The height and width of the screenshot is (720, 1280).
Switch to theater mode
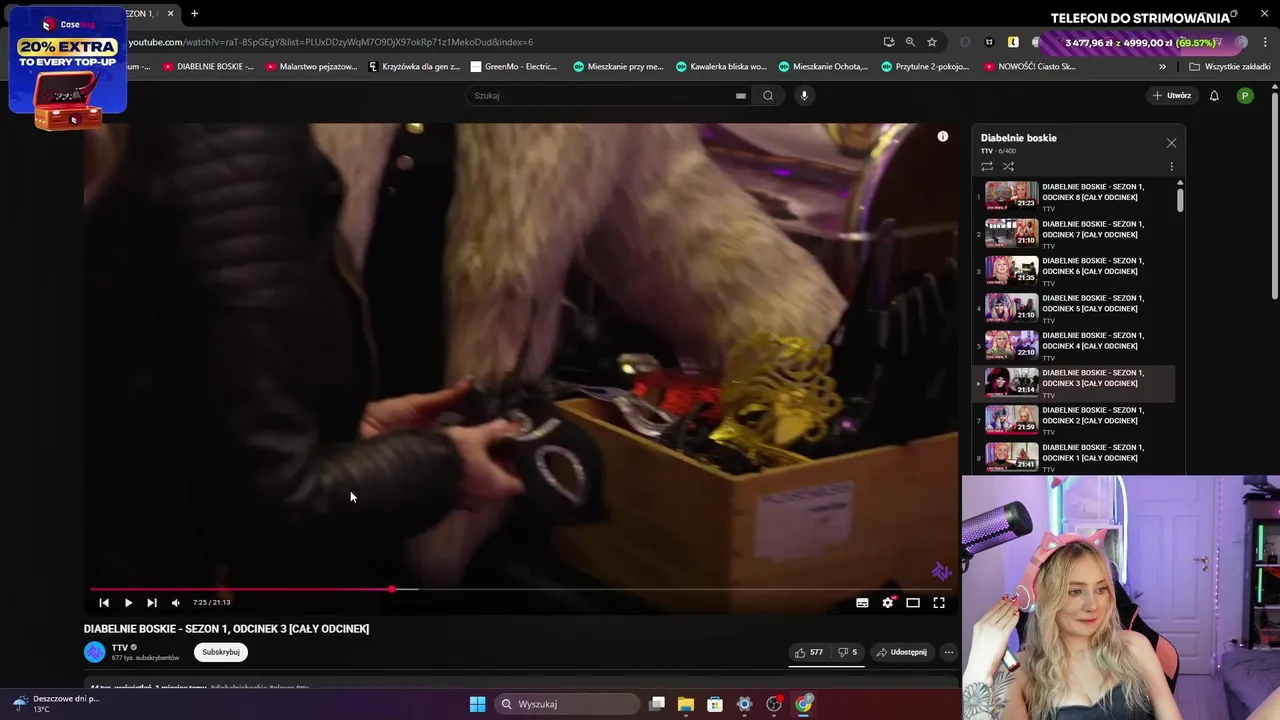(x=913, y=603)
